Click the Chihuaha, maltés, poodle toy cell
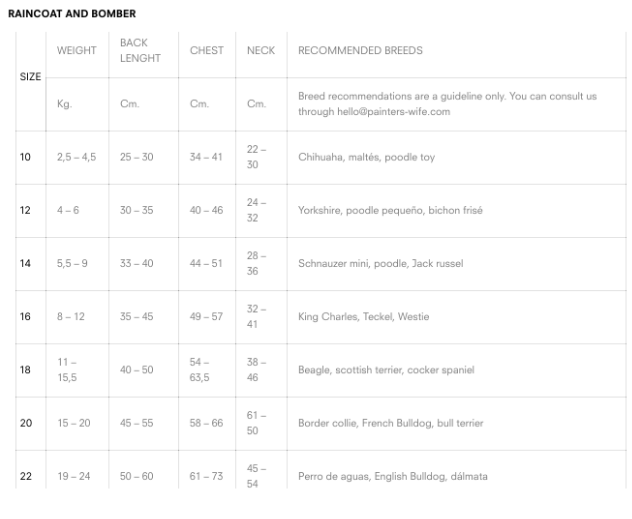This screenshot has height=519, width=632. point(366,157)
